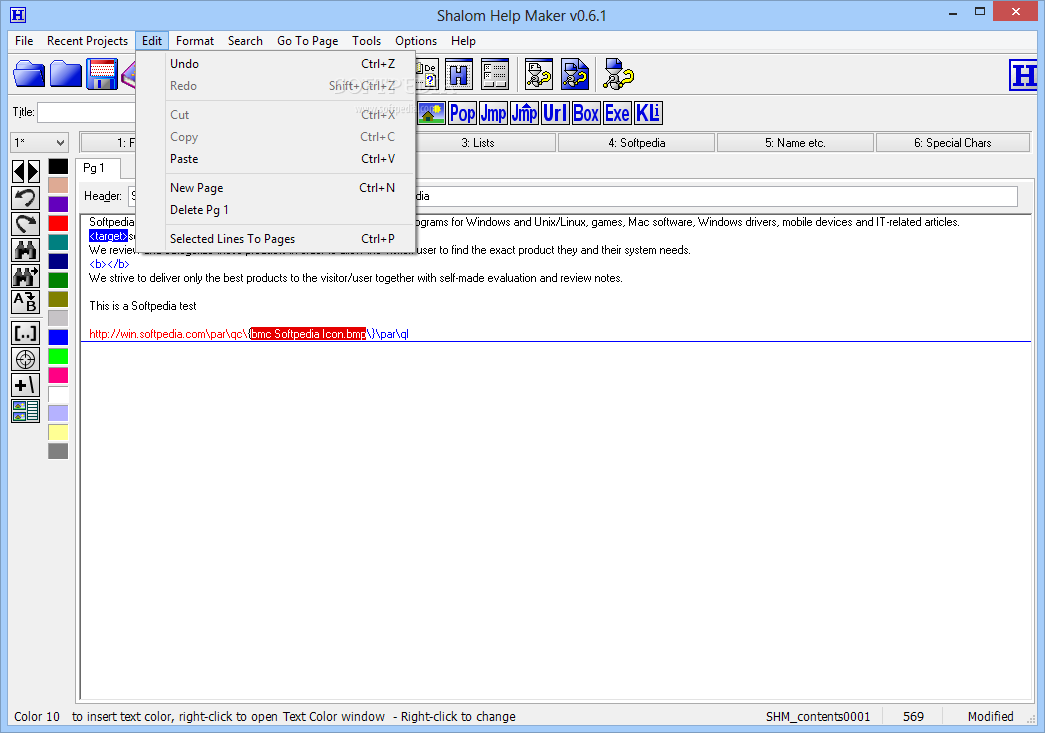Screen dimensions: 1045x733
Task: Open the Options menu
Action: coord(416,41)
